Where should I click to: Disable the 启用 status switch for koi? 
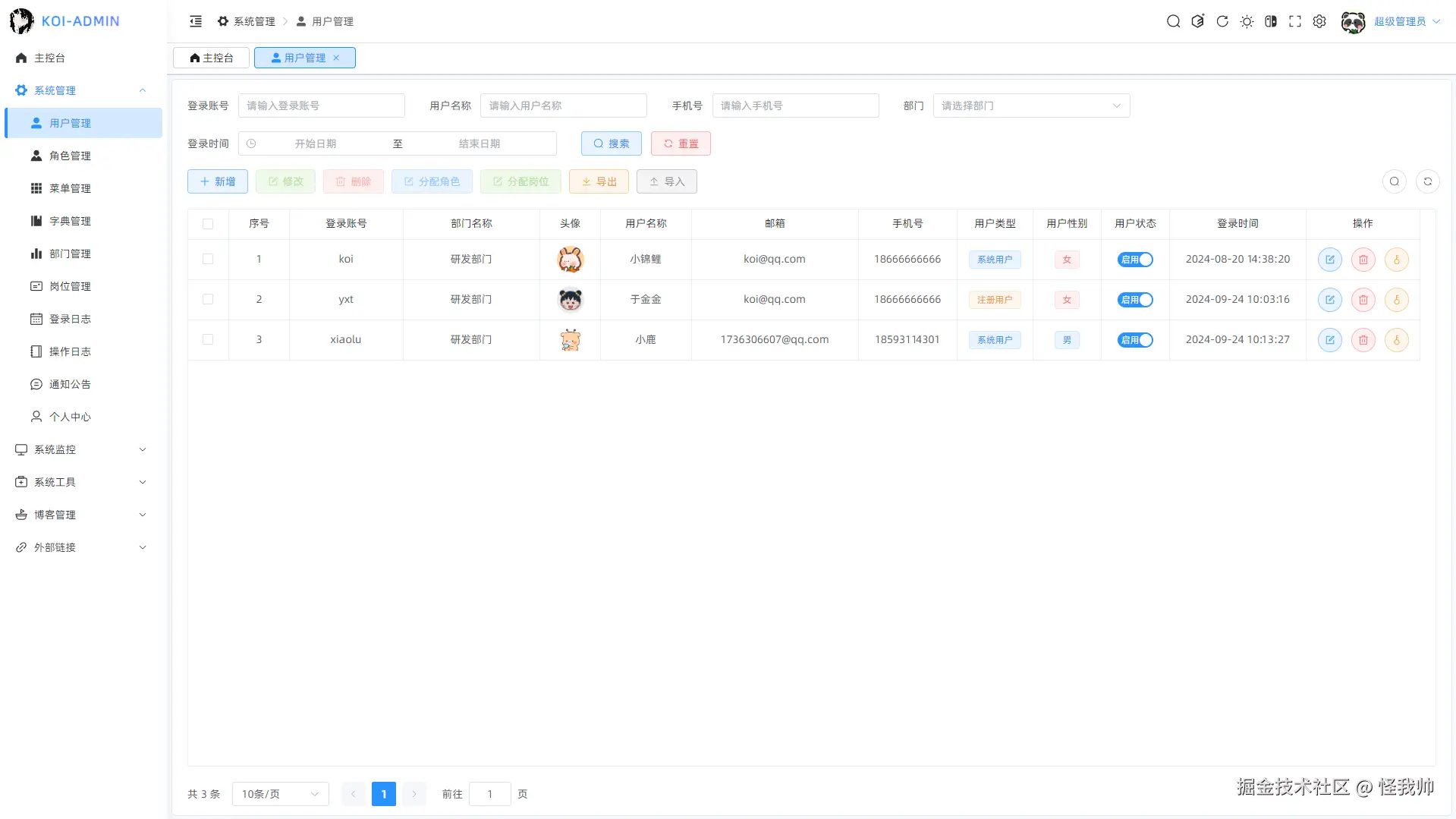[1134, 259]
